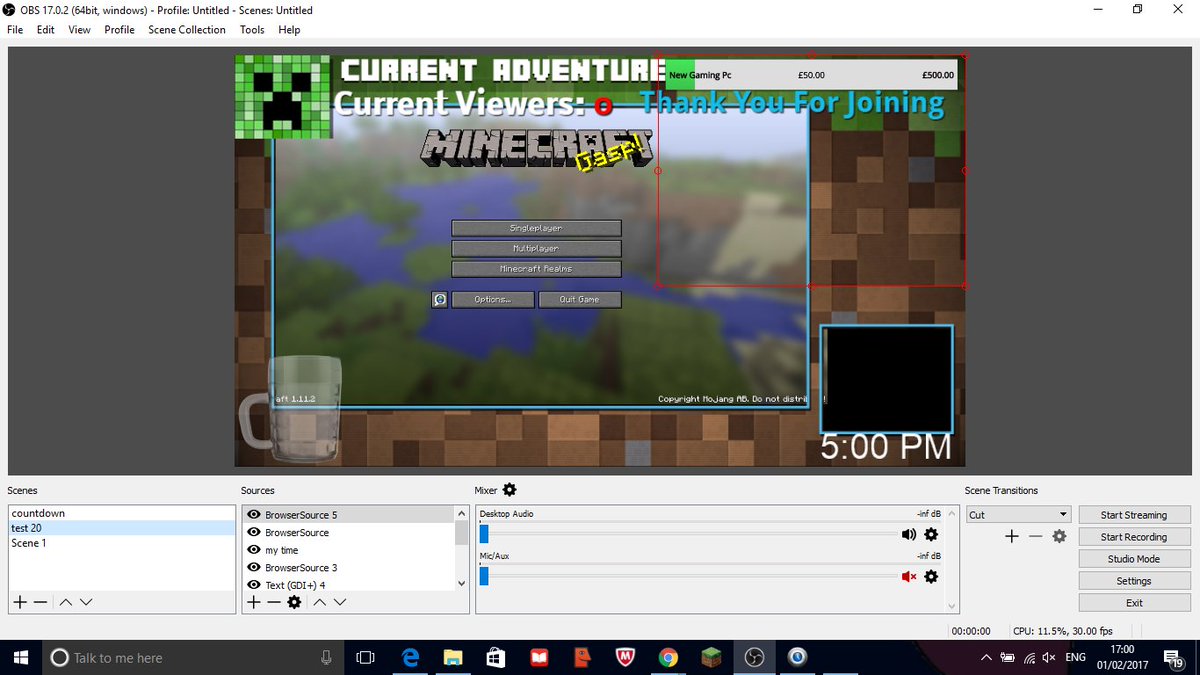1200x675 pixels.
Task: Add a new source with the plus icon
Action: point(254,602)
